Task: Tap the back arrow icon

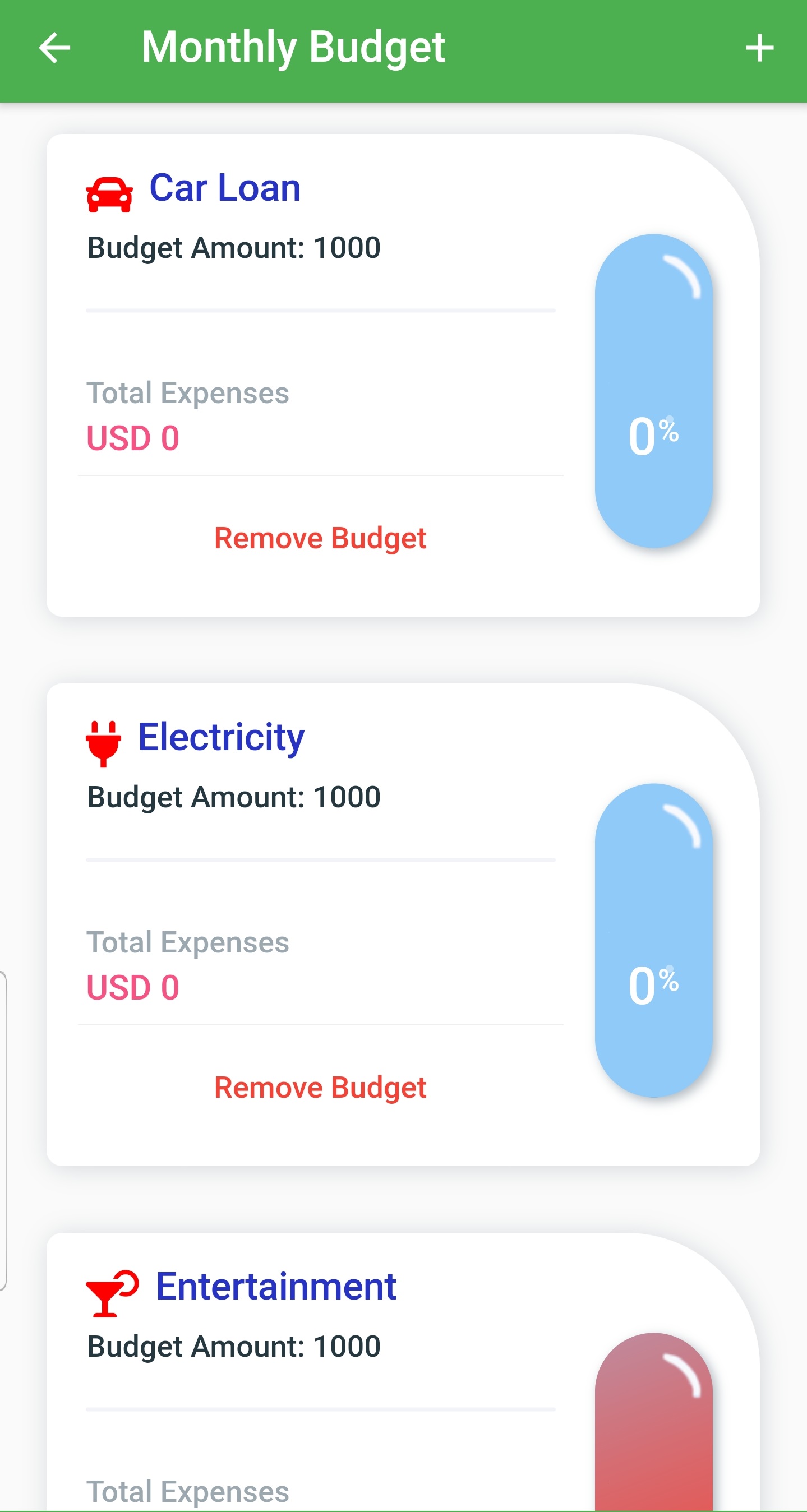Action: click(54, 48)
